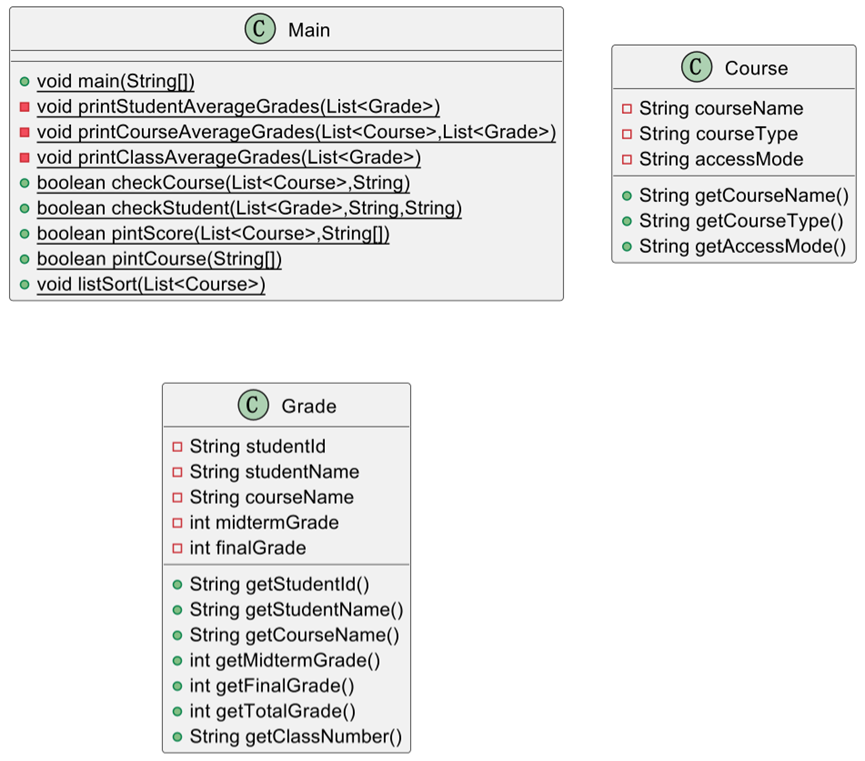Click green dot beside getTotalGrade()
Image resolution: width=865 pixels, height=761 pixels.
(177, 711)
